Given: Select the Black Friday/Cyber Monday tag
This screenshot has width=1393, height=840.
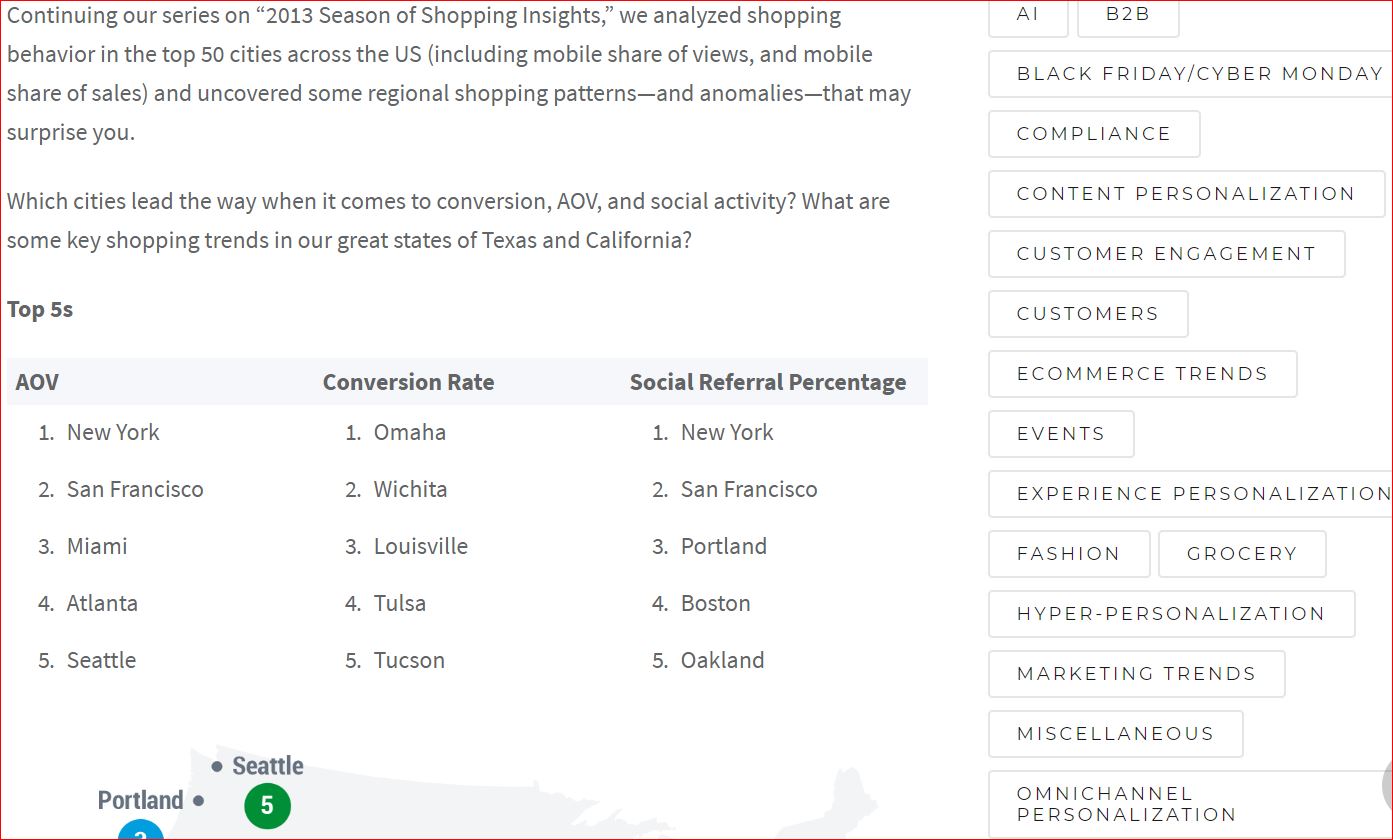Looking at the screenshot, I should tap(1190, 74).
